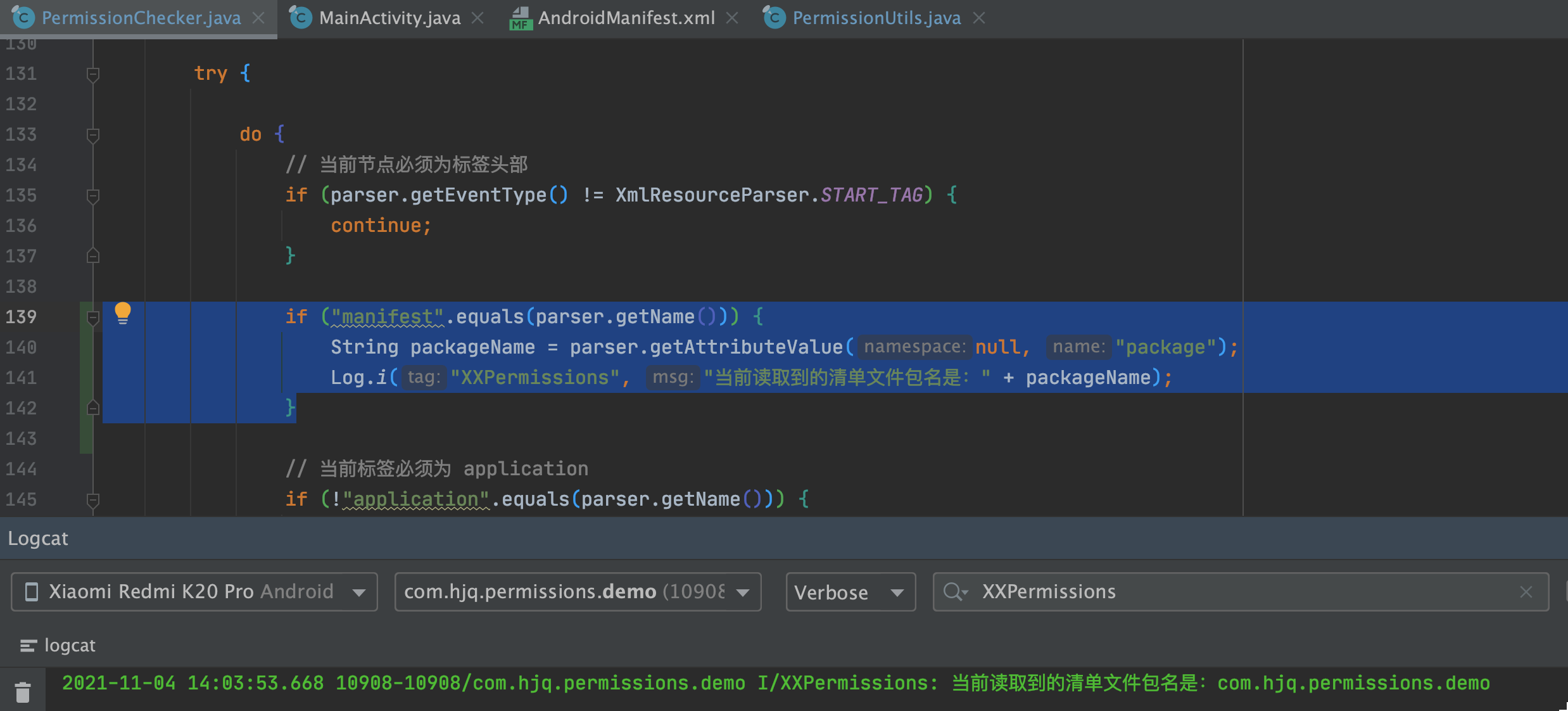Click the Logcat panel title
The image size is (1568, 711).
(38, 538)
